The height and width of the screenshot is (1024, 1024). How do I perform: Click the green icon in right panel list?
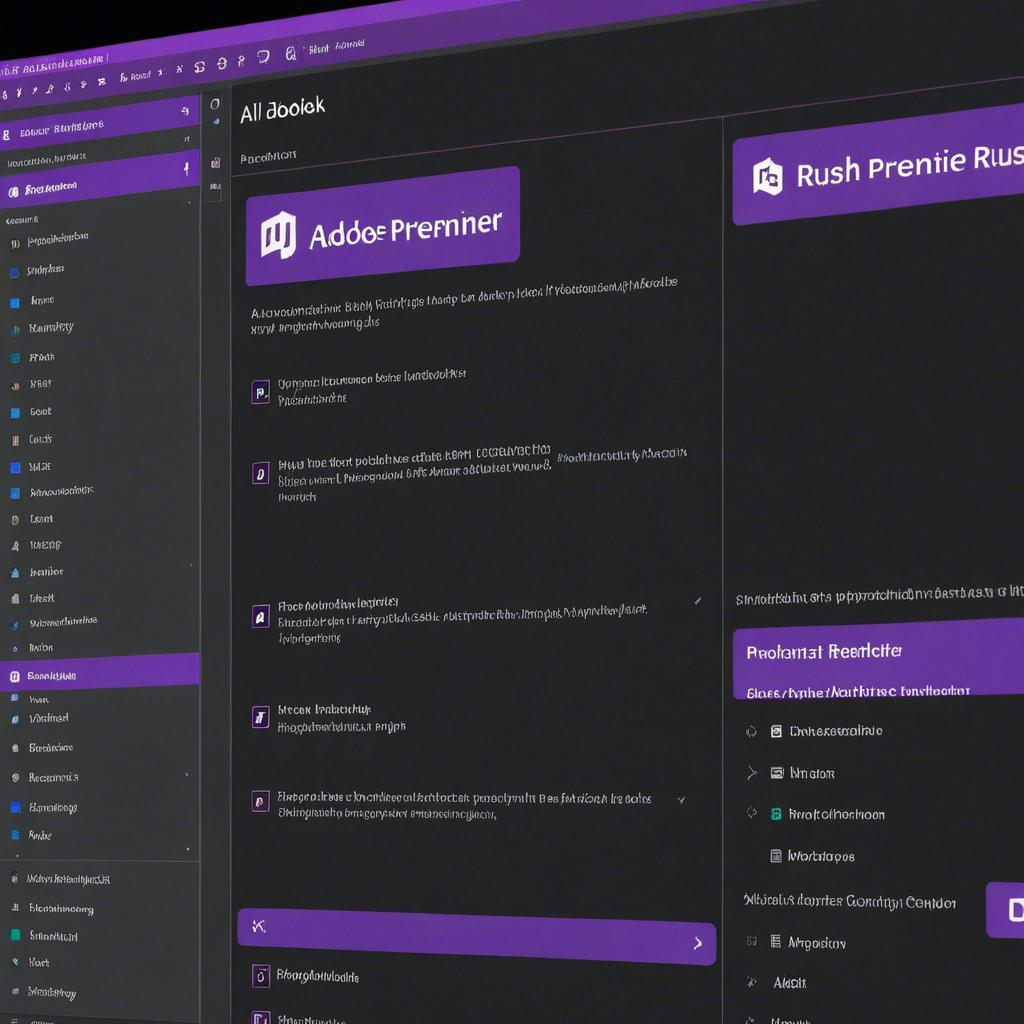coord(776,814)
